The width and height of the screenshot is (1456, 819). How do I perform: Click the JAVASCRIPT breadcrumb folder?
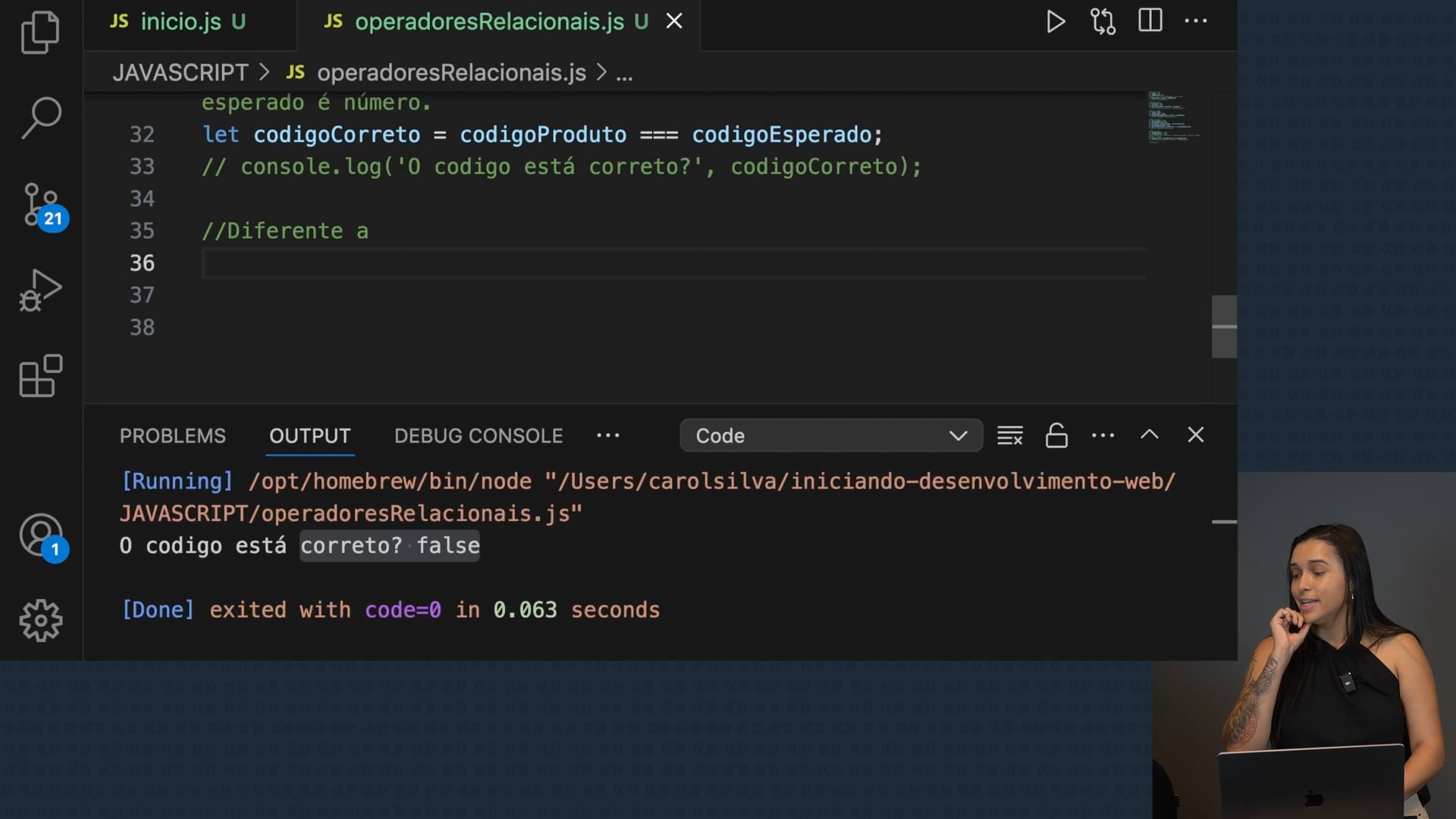180,73
